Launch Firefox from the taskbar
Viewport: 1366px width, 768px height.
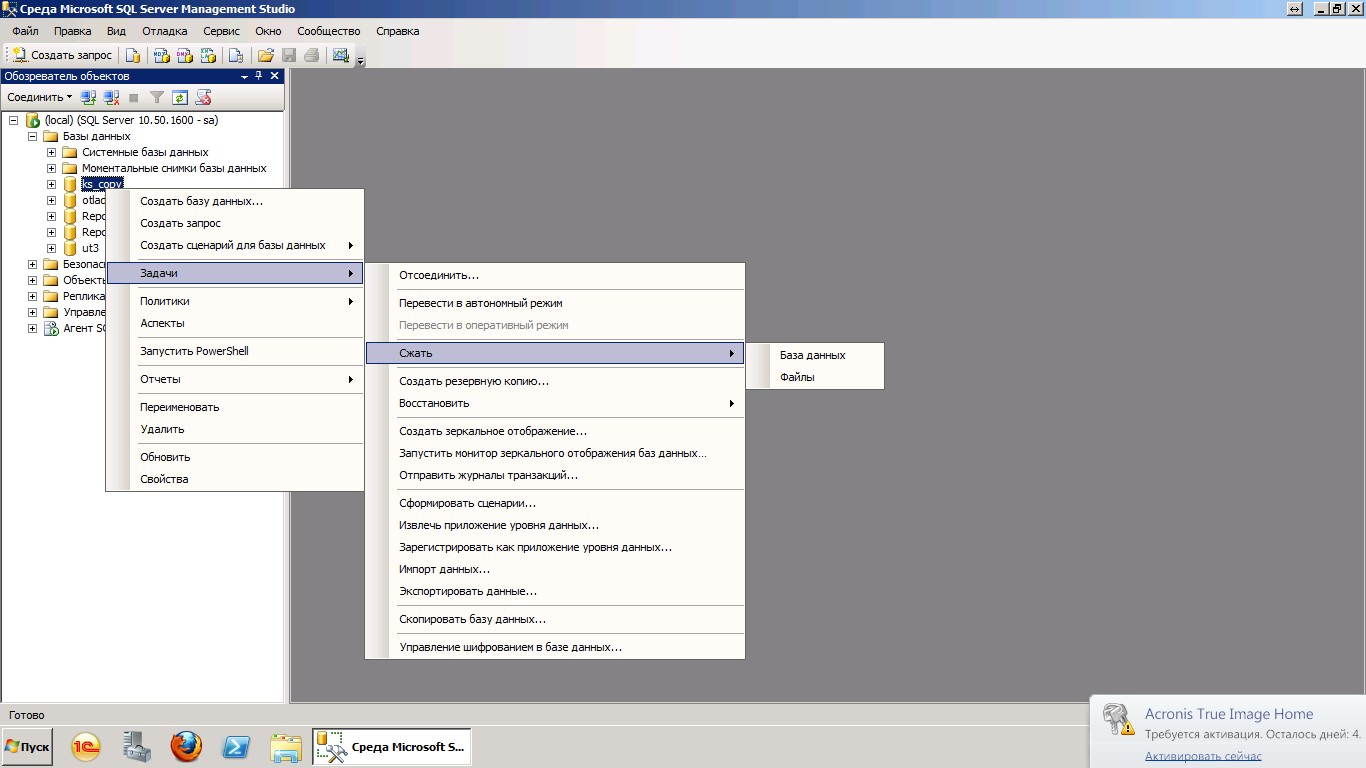pos(185,747)
